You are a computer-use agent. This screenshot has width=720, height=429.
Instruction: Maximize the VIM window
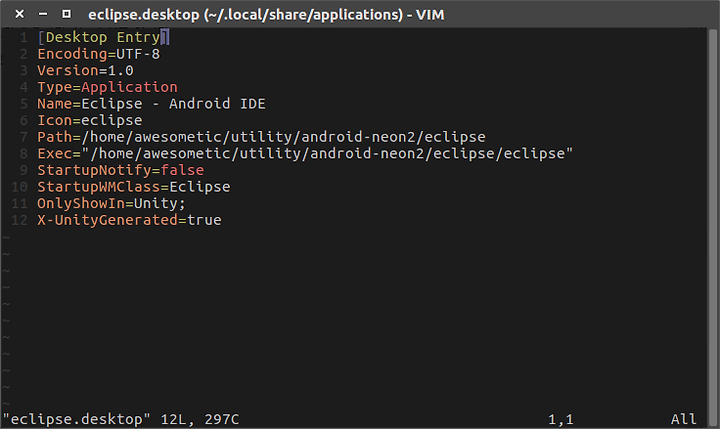point(67,14)
